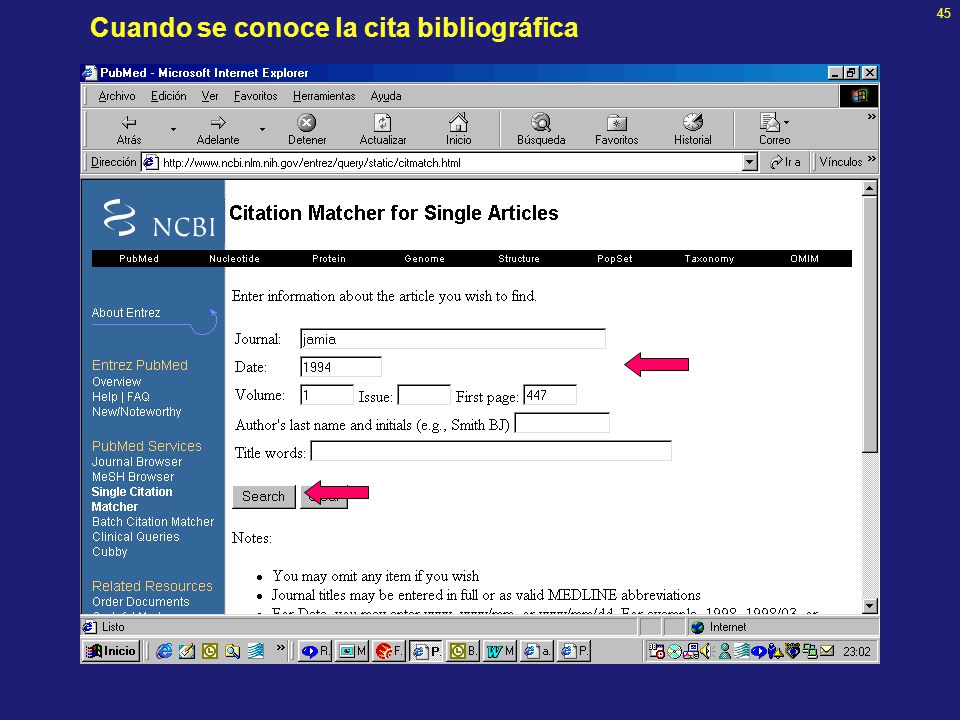Open the Batch Citation Matcher link
960x720 pixels.
tap(153, 522)
